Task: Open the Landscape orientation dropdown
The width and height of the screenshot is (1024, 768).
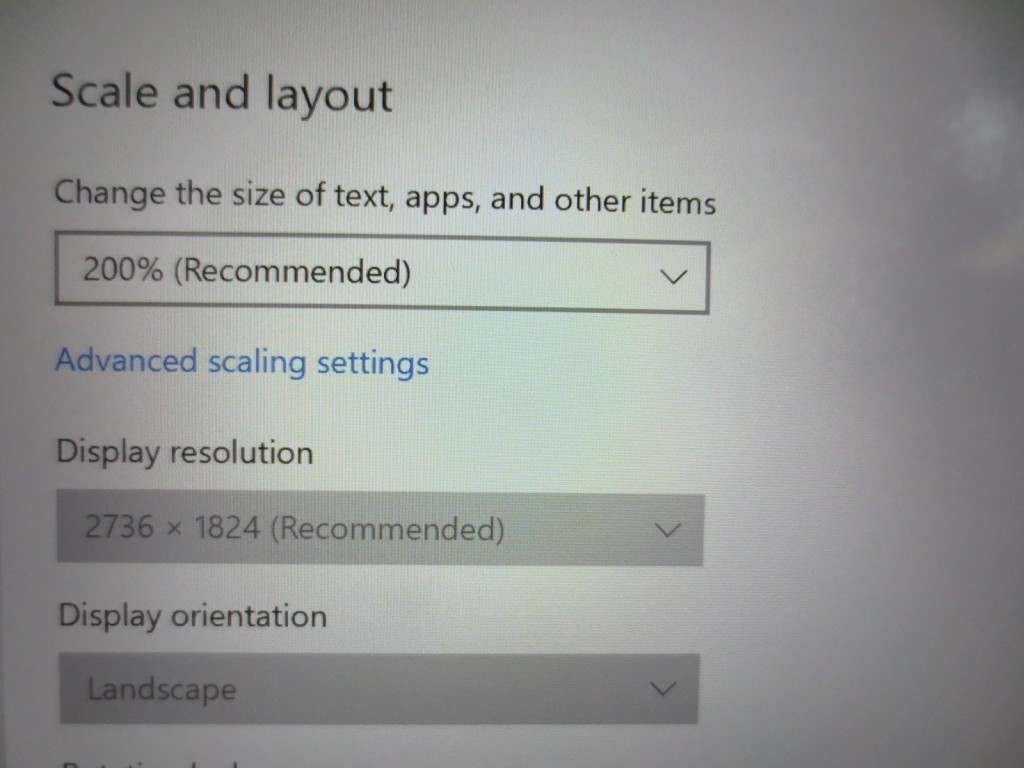Action: tap(379, 688)
